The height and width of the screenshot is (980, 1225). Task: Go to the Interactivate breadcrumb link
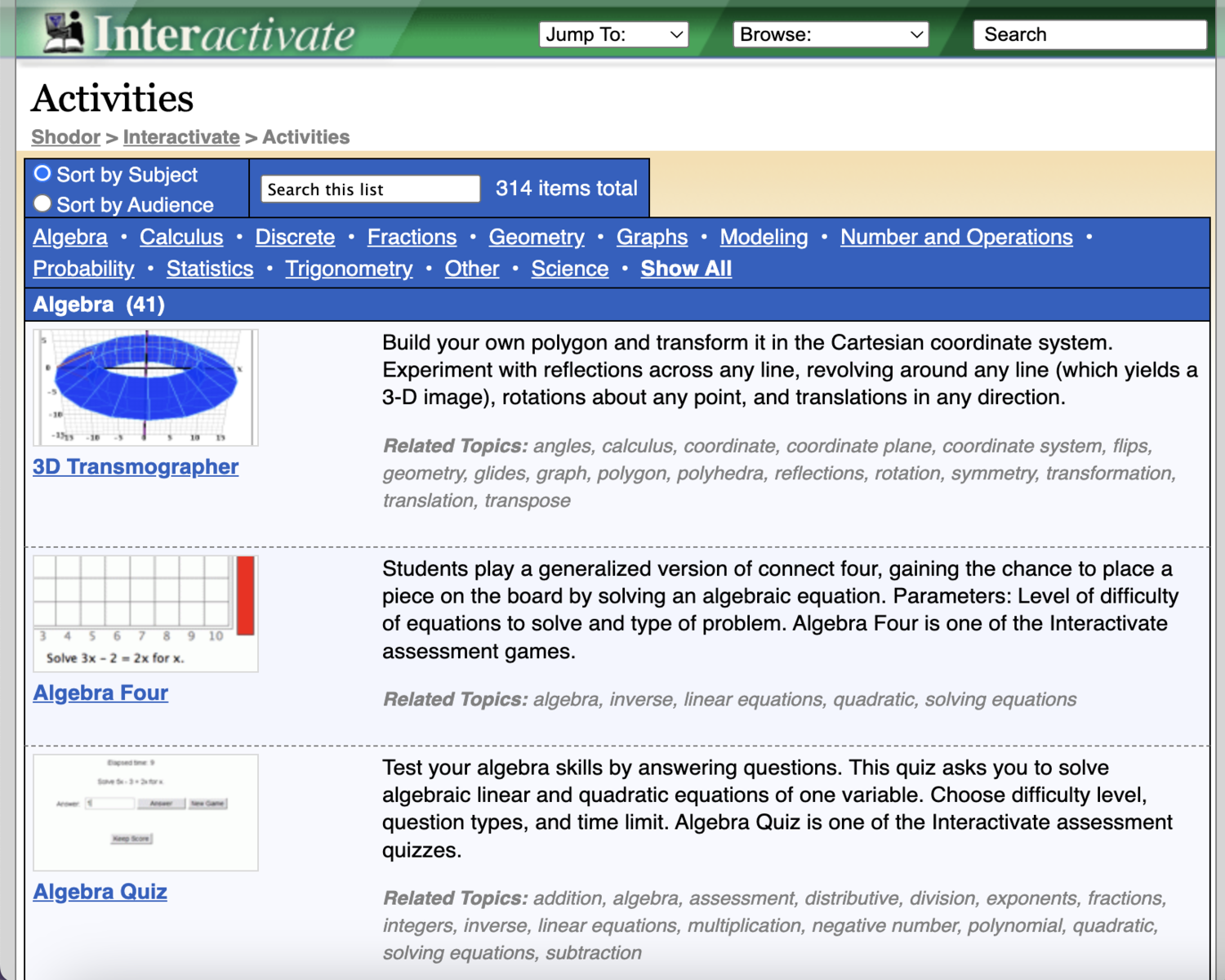click(x=181, y=137)
